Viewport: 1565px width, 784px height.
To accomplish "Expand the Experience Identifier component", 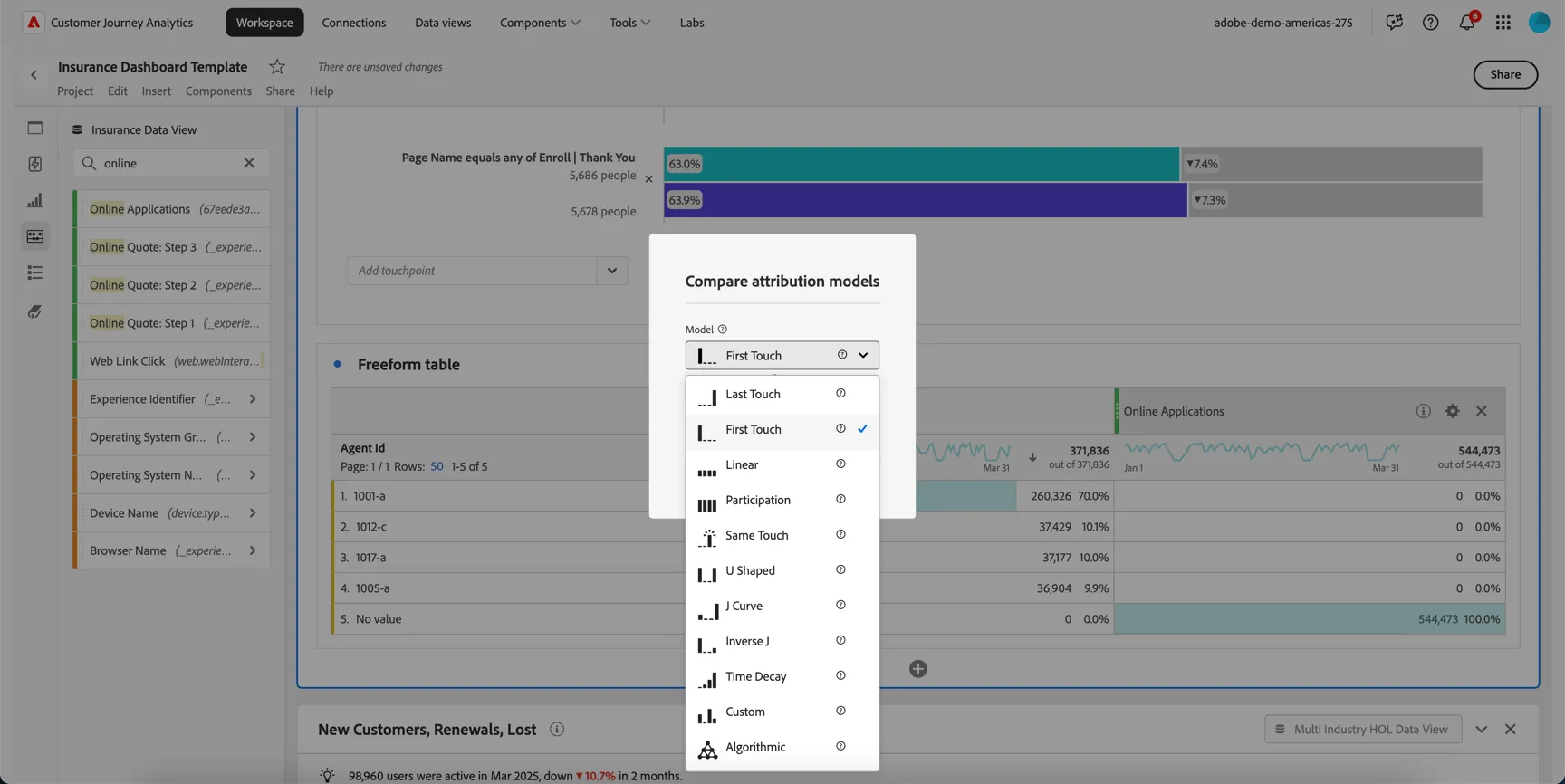I will (253, 399).
